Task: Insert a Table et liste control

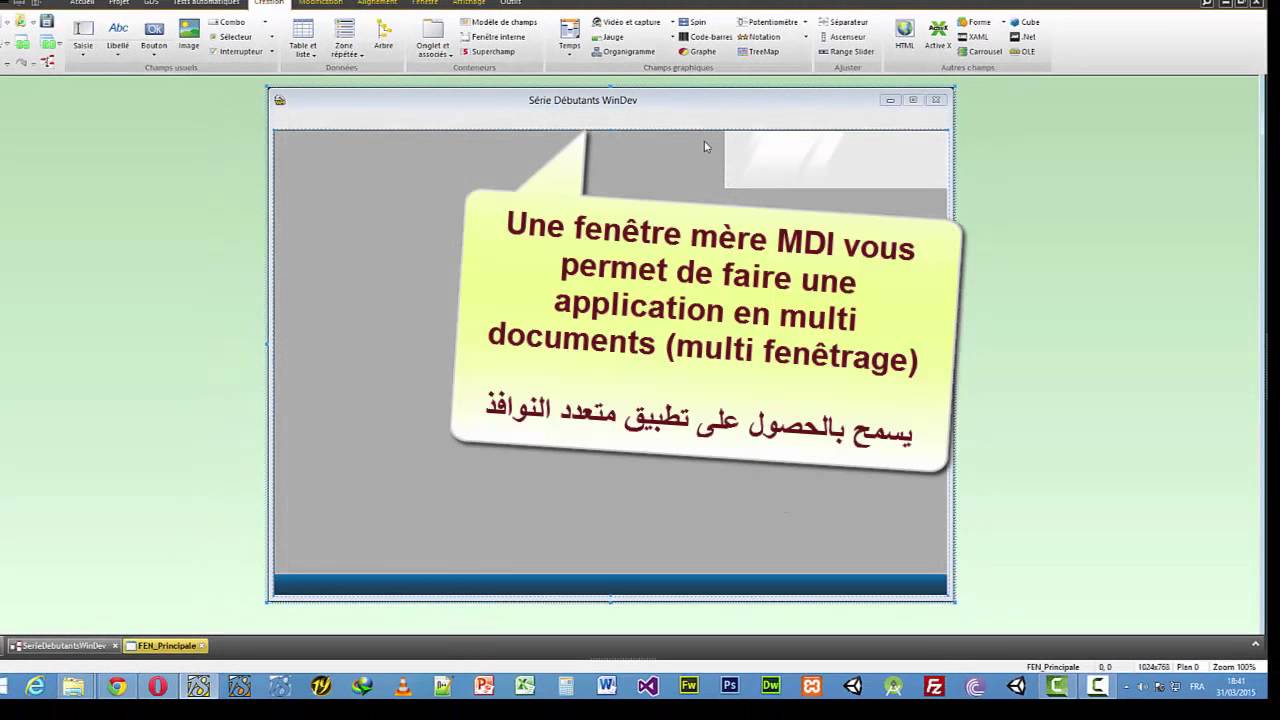Action: 303,38
